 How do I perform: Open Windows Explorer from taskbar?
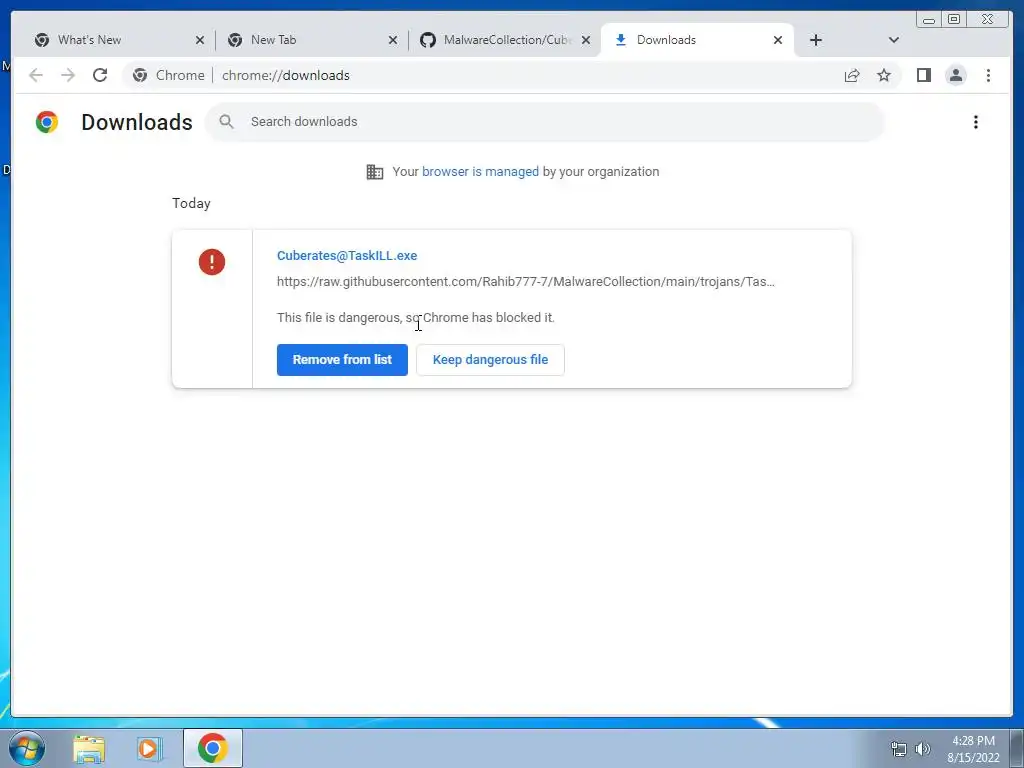click(89, 748)
